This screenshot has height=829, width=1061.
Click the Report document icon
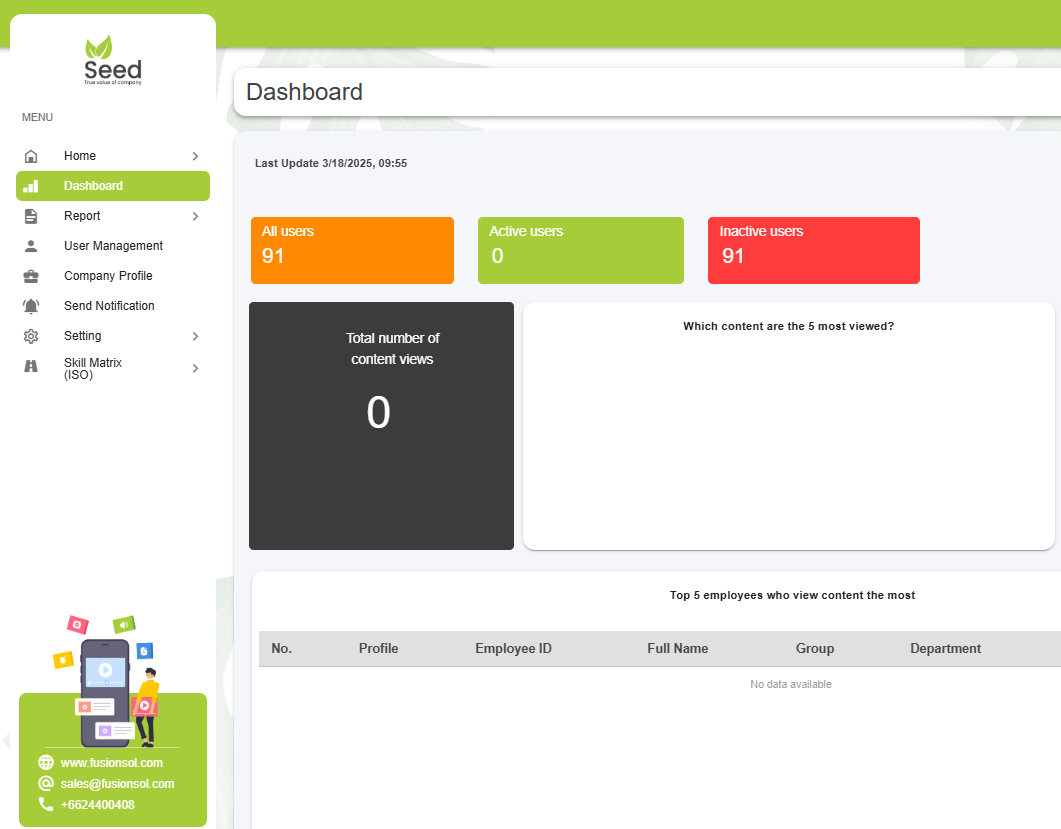point(31,216)
